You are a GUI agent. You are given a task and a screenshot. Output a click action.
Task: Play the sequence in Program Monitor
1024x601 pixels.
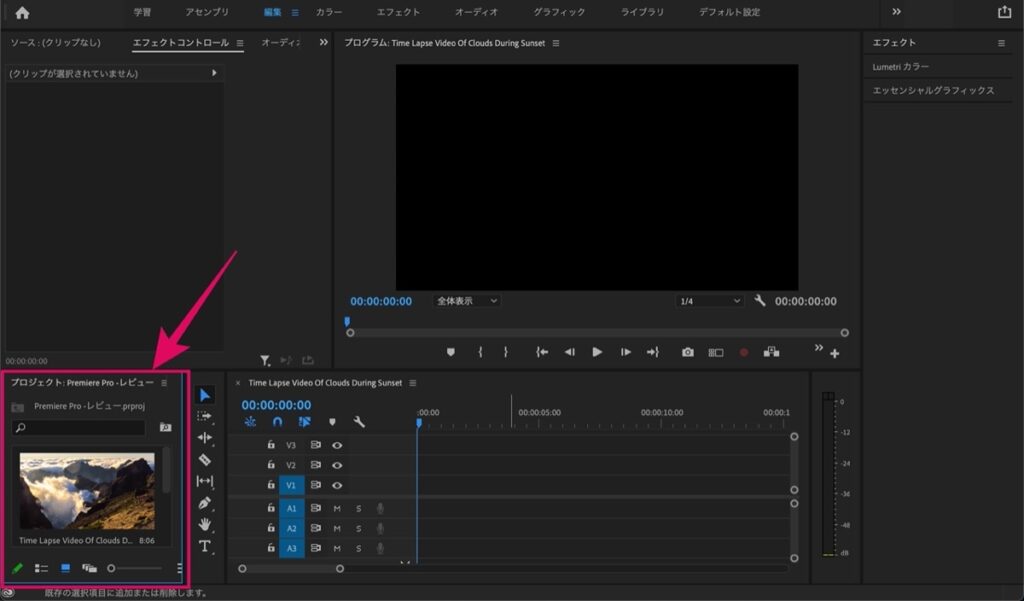pos(597,352)
